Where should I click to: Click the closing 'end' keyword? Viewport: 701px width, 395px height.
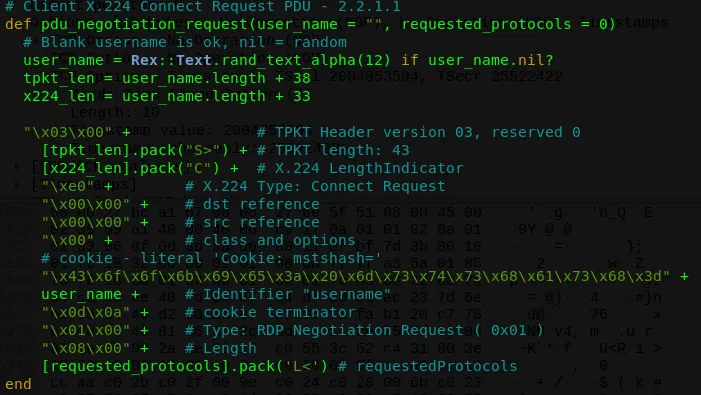pyautogui.click(x=18, y=384)
